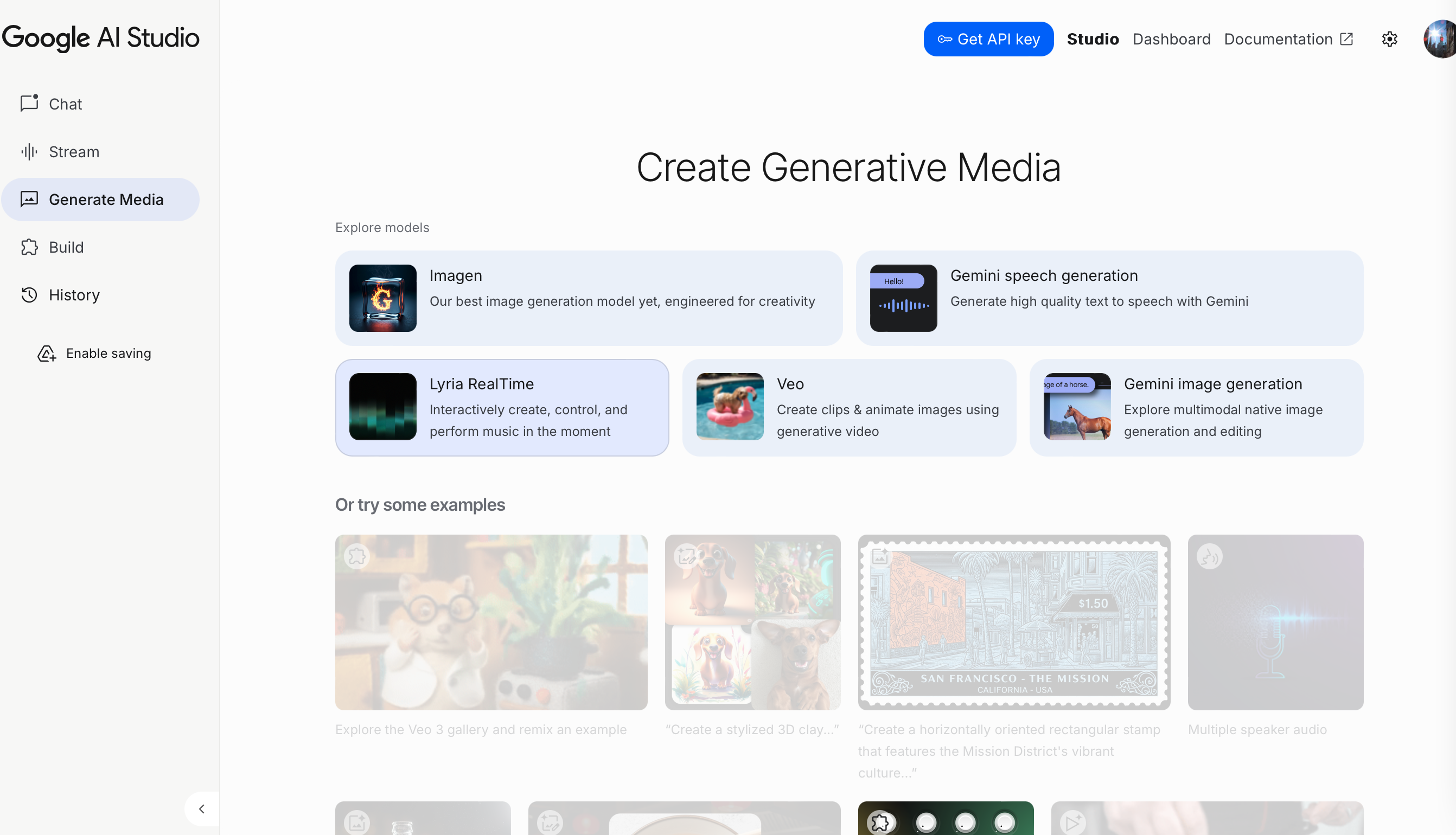This screenshot has width=1456, height=835.
Task: Click the "Multiple speaker audio" caption
Action: point(1257,729)
